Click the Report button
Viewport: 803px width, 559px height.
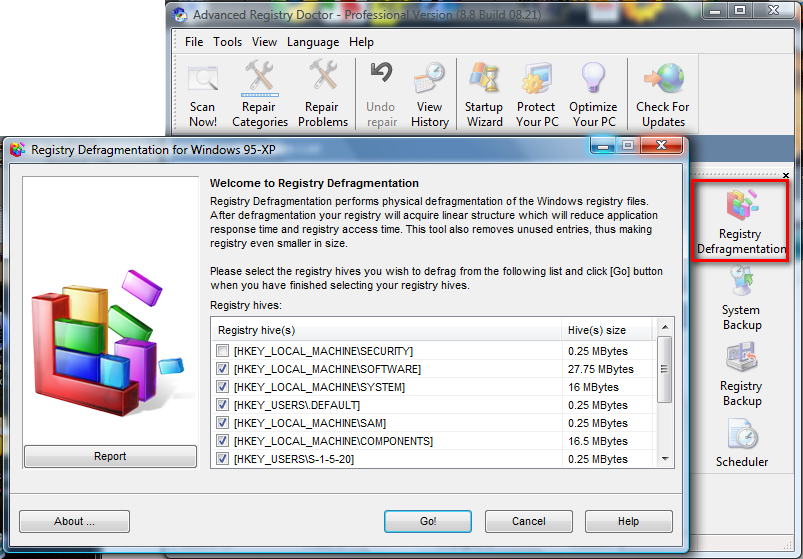pos(110,457)
